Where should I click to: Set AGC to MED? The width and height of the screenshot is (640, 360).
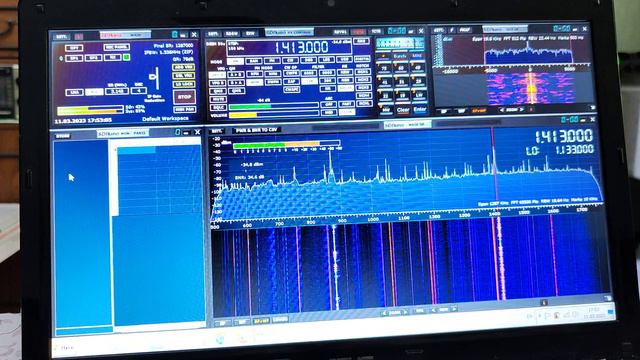tap(329, 113)
